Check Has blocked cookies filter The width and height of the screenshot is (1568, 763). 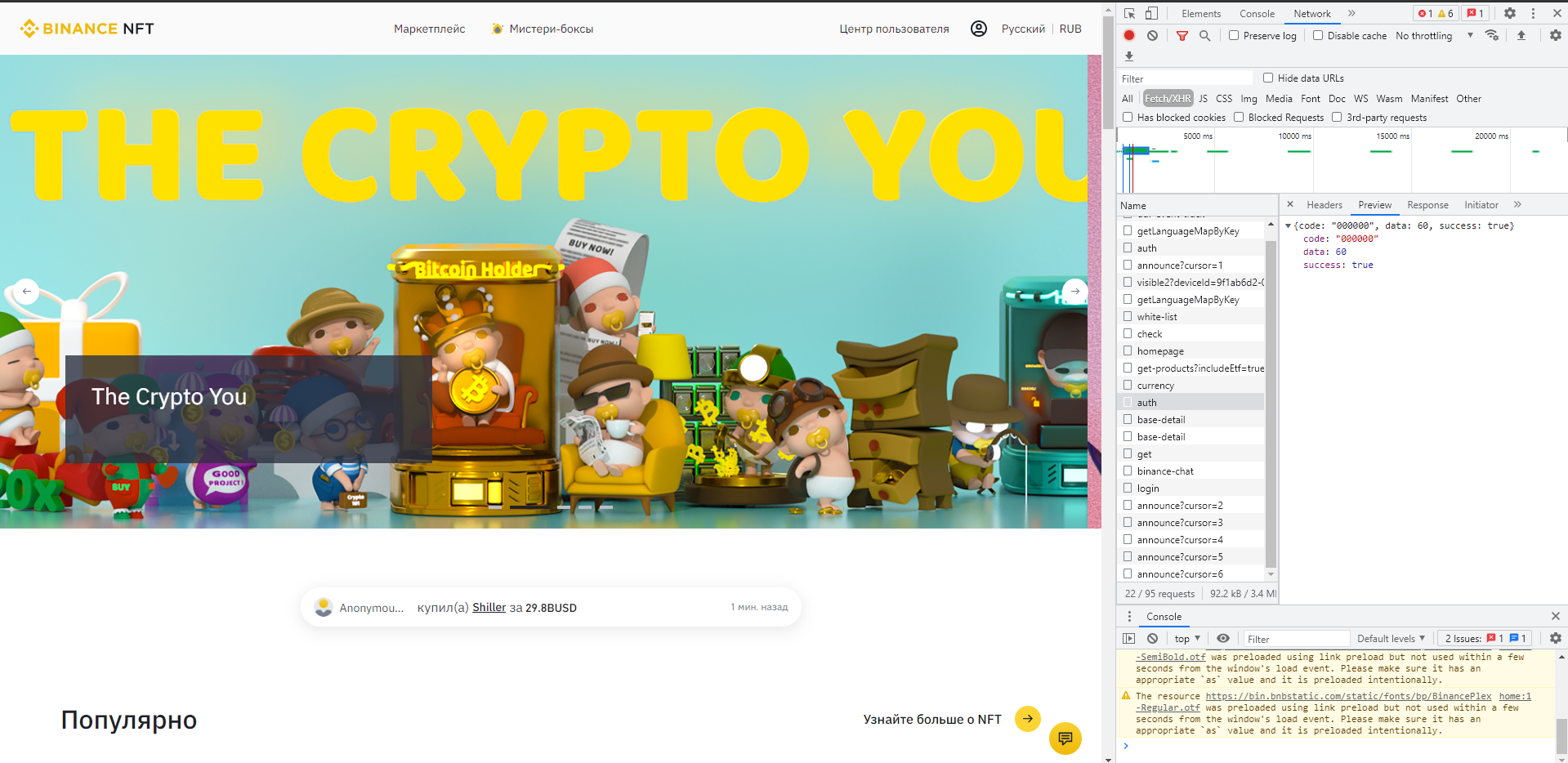tap(1128, 117)
